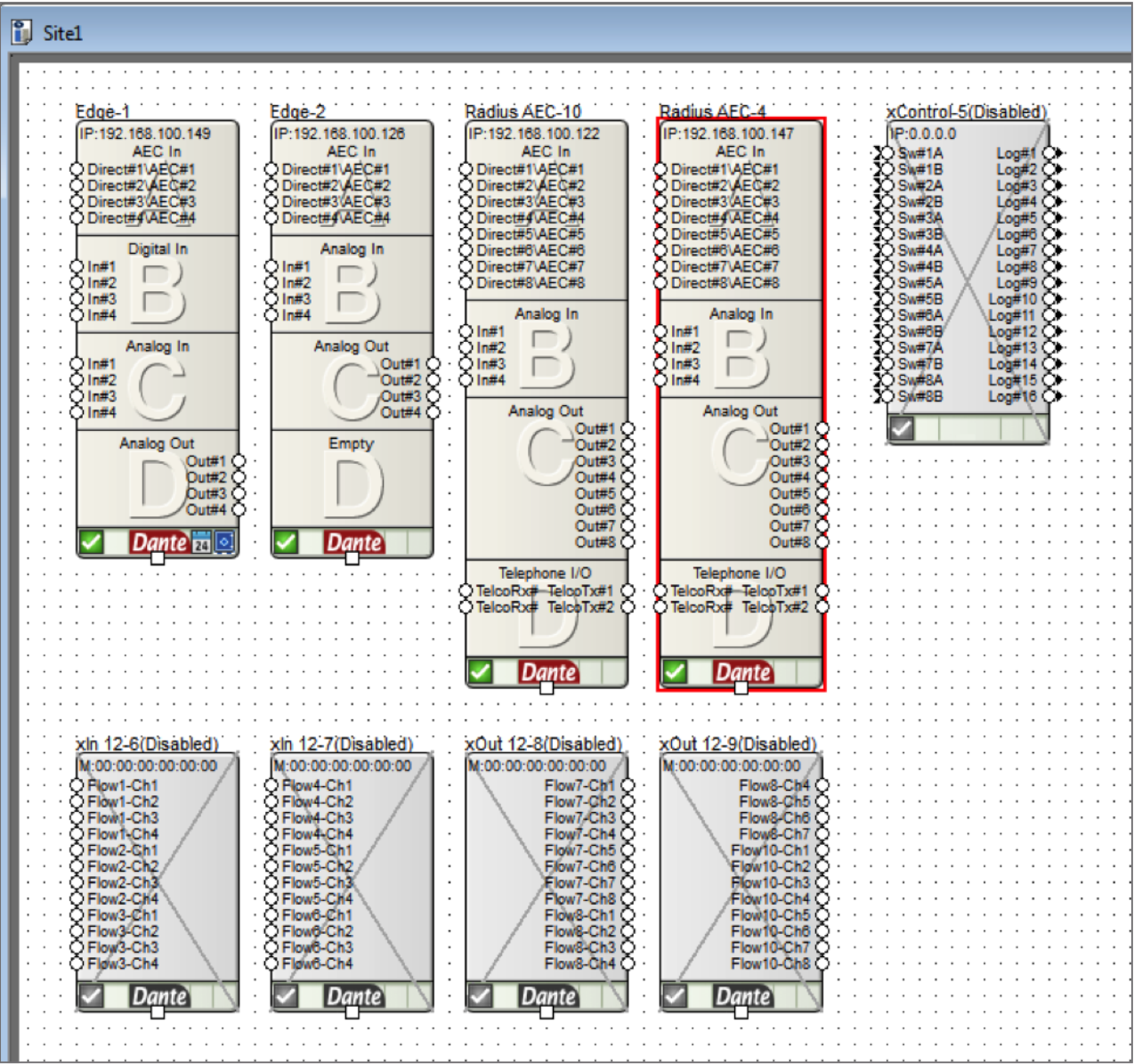
Task: Open the clock calendar icon on Edge-1
Action: 200,542
